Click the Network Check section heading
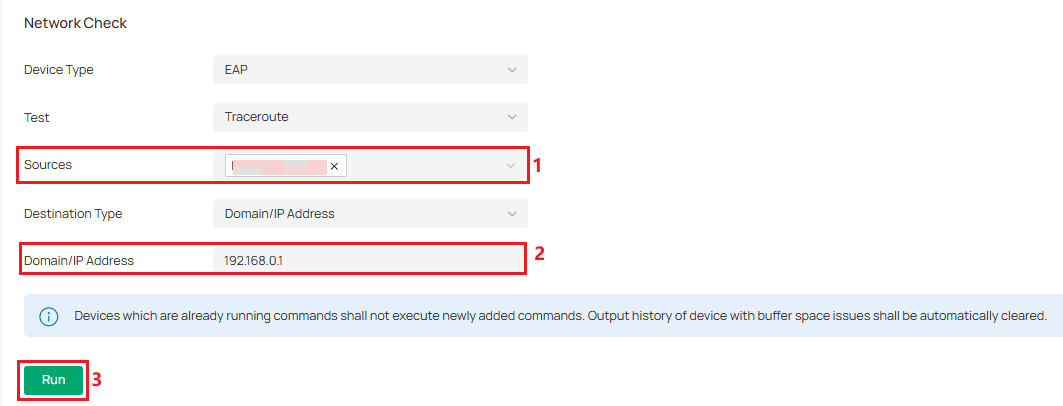Viewport: 1063px width, 406px height. [75, 23]
